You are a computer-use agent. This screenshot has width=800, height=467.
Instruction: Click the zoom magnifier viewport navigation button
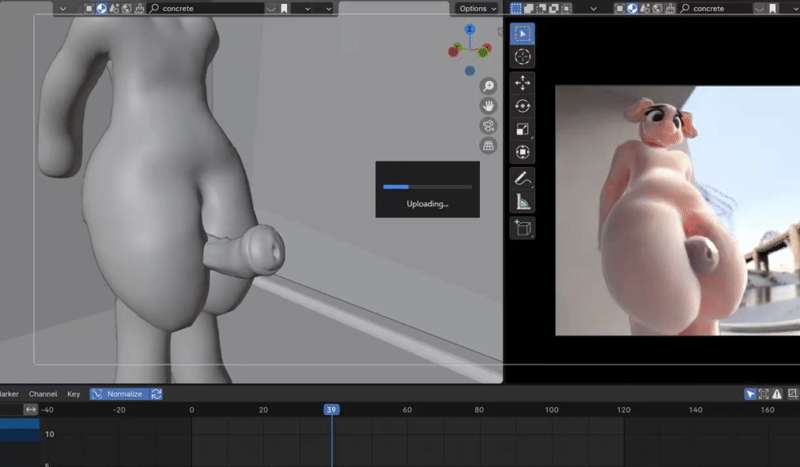[488, 86]
